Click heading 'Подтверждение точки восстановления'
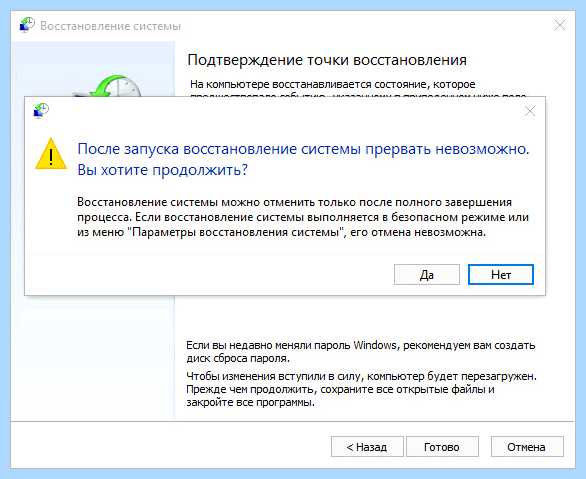This screenshot has height=479, width=586. coord(327,60)
